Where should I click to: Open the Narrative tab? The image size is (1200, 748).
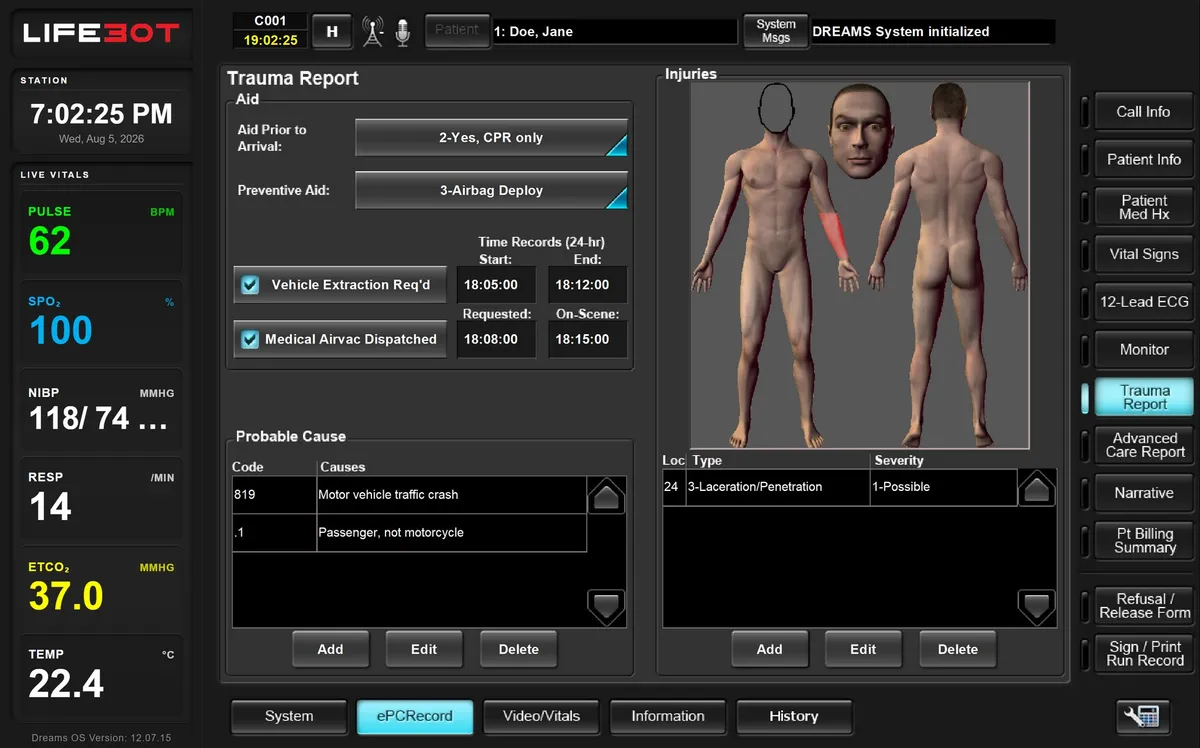(1143, 493)
